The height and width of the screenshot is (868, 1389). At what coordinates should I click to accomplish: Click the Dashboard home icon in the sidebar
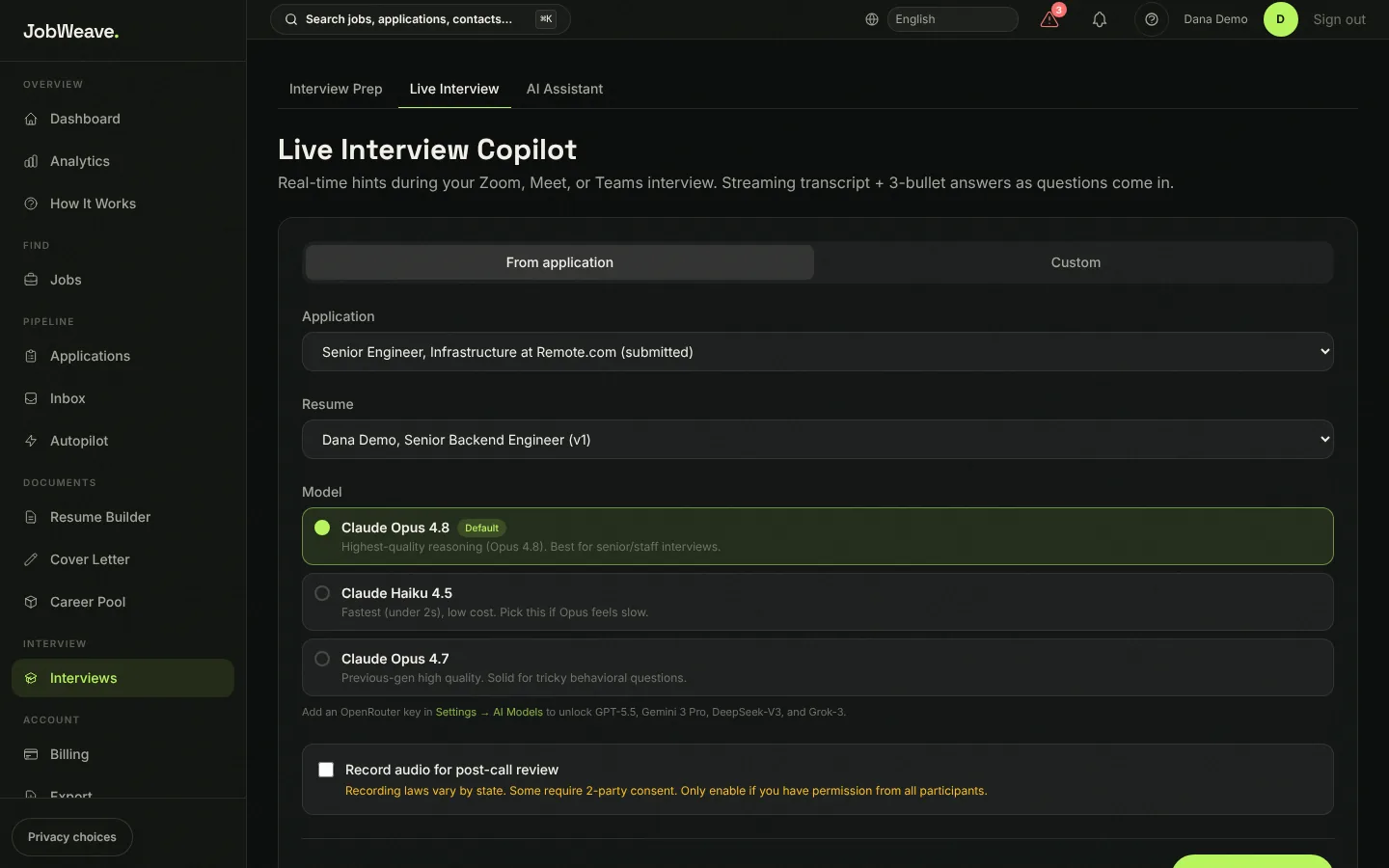[x=31, y=119]
